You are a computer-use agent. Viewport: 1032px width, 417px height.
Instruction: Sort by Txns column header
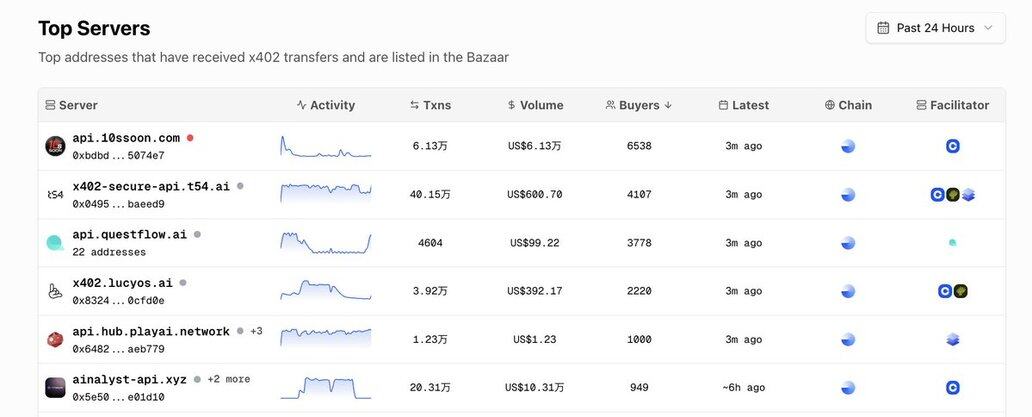(430, 105)
